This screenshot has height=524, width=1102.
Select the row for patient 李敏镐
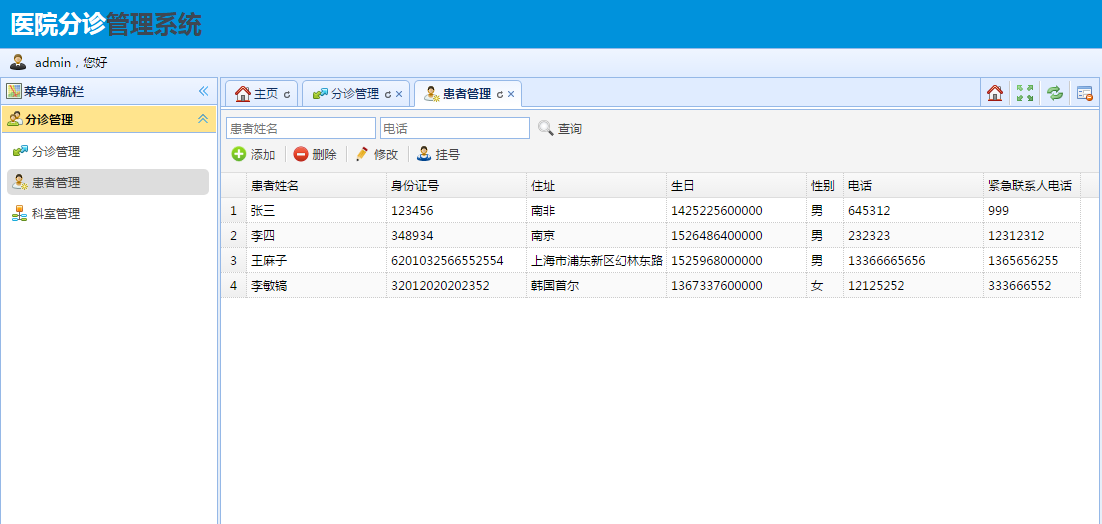(x=651, y=285)
